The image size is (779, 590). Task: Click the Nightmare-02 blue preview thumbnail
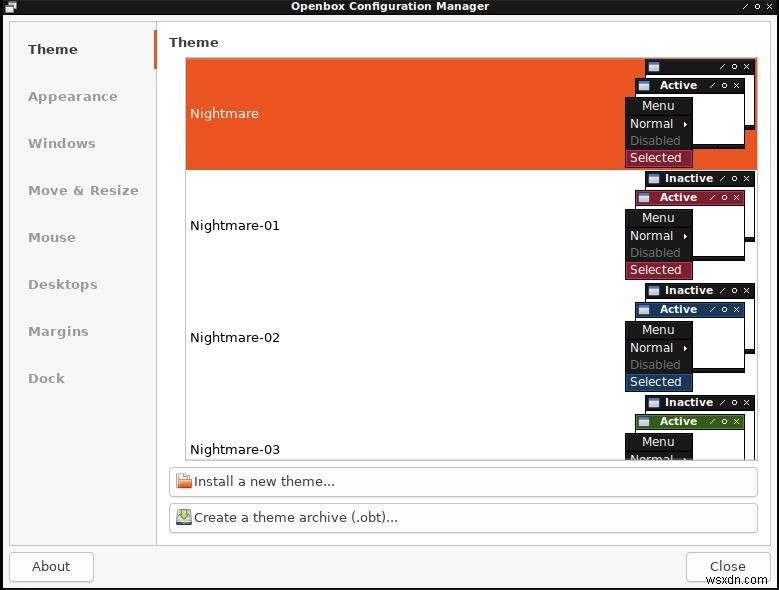pos(690,338)
